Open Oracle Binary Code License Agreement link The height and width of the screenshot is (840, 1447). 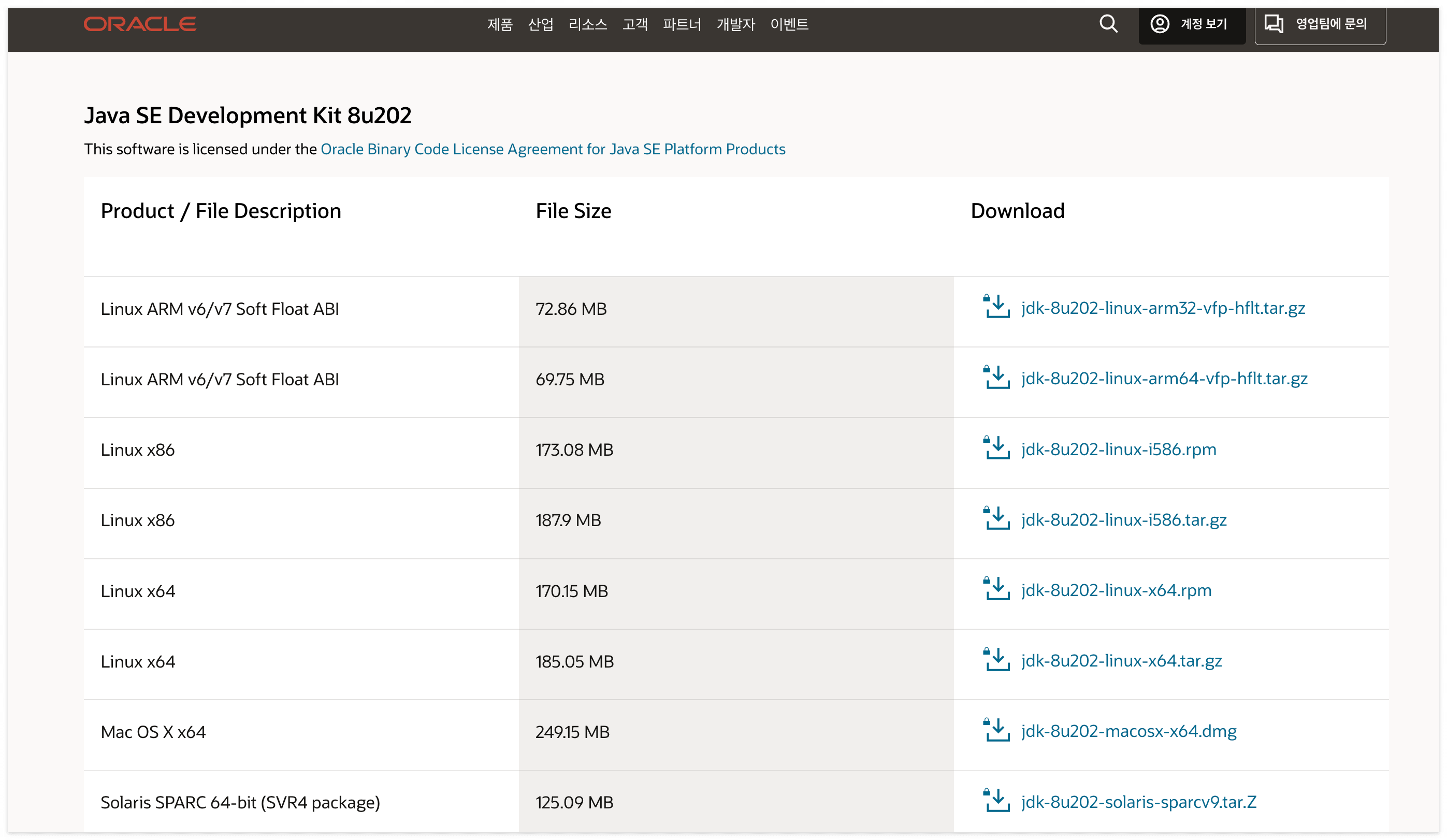(x=553, y=149)
